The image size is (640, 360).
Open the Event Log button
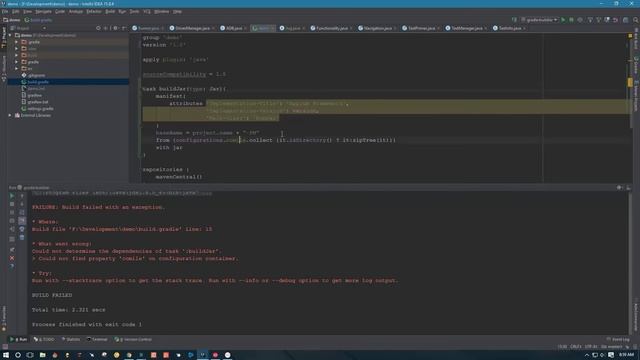coord(618,339)
